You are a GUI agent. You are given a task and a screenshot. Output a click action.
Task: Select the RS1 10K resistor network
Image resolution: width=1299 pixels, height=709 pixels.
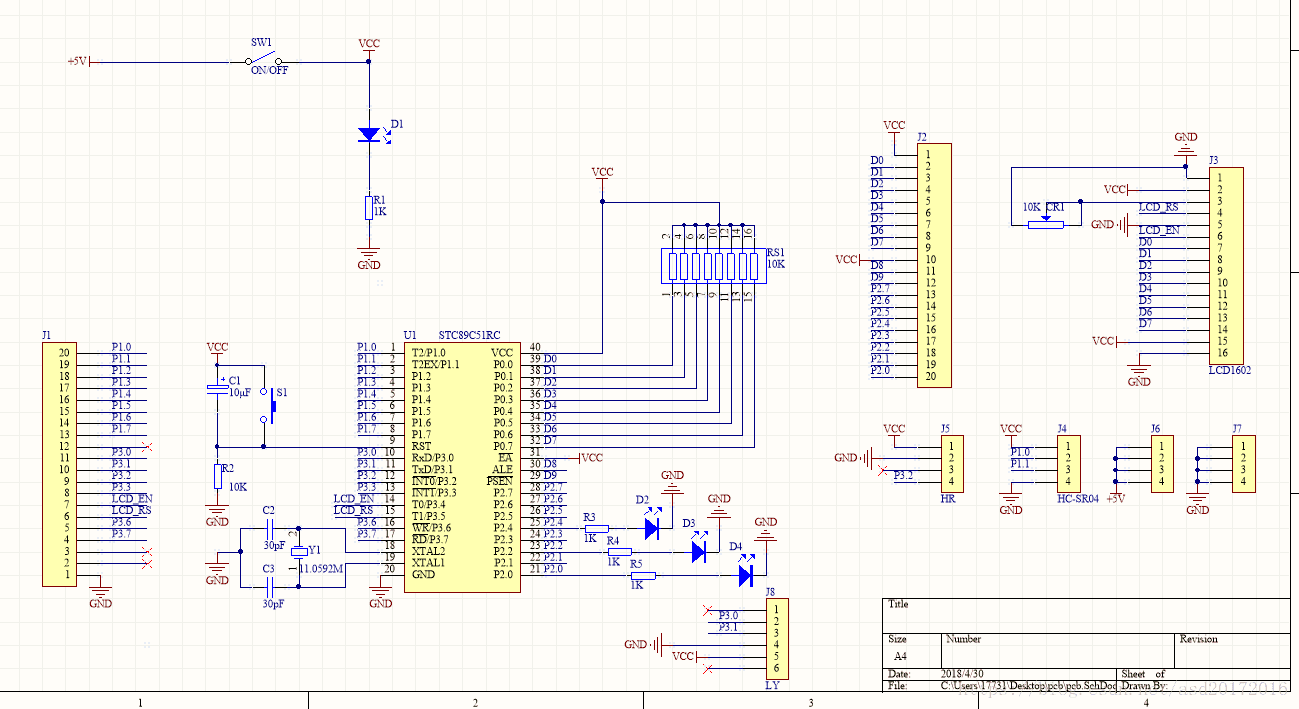coord(713,266)
